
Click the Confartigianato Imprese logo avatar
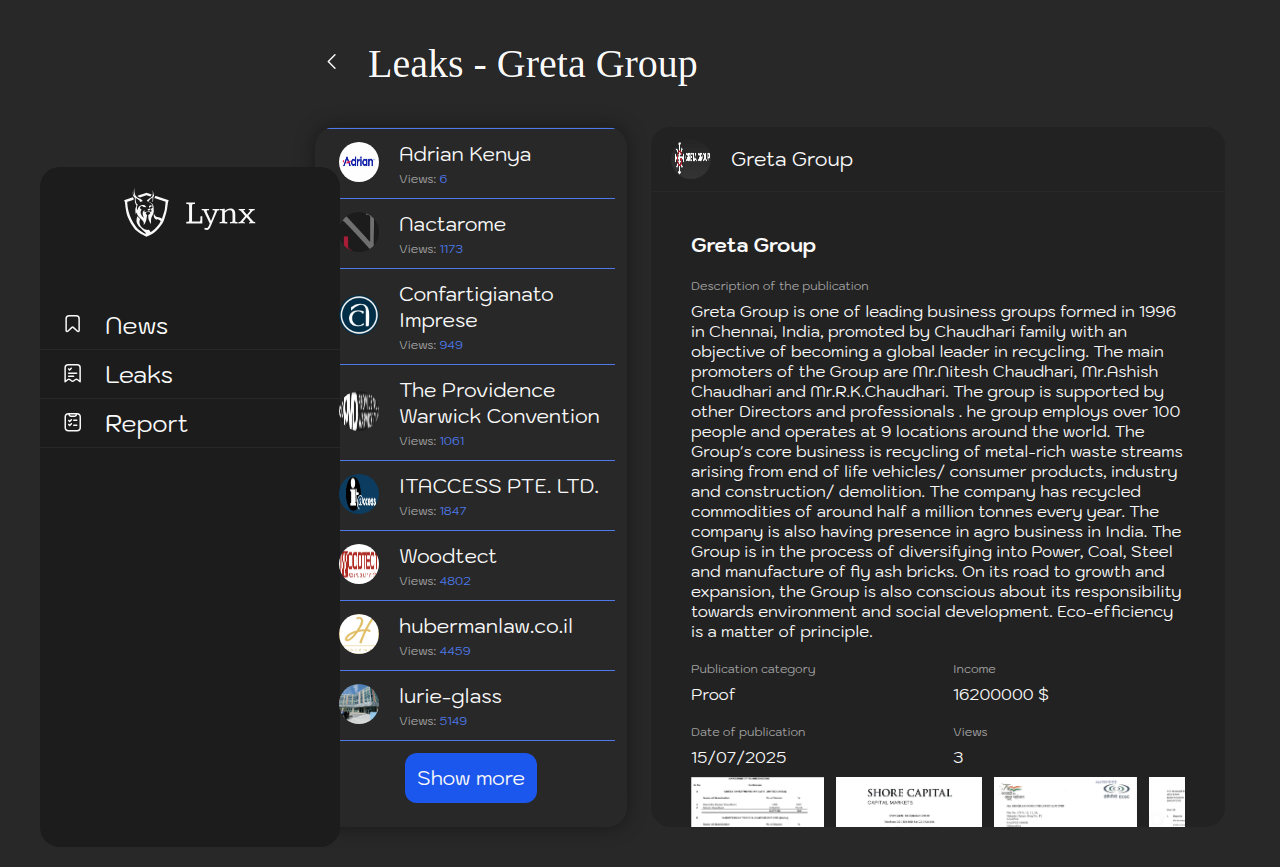coord(359,314)
